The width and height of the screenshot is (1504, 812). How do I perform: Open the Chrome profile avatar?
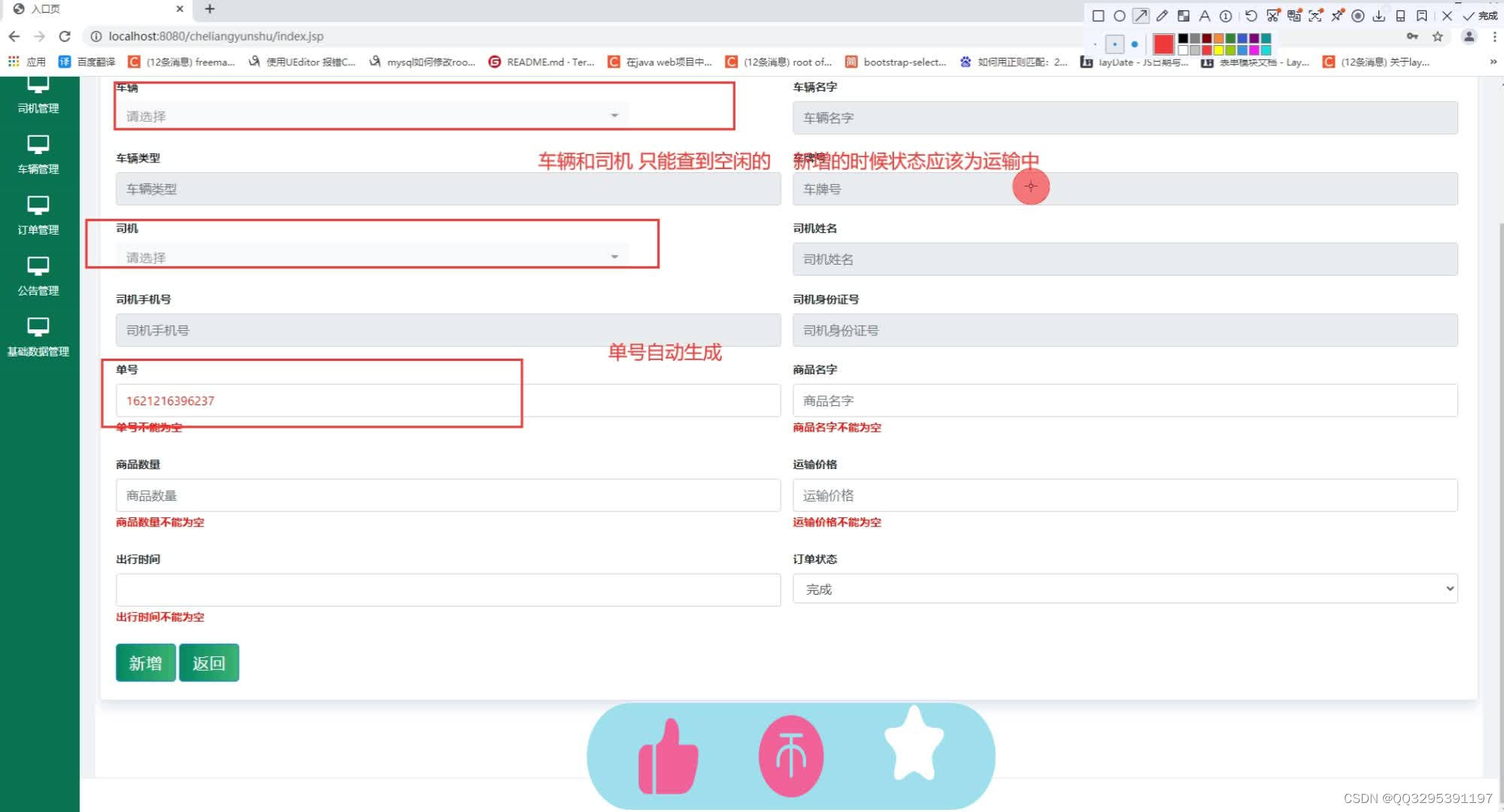pos(1469,36)
